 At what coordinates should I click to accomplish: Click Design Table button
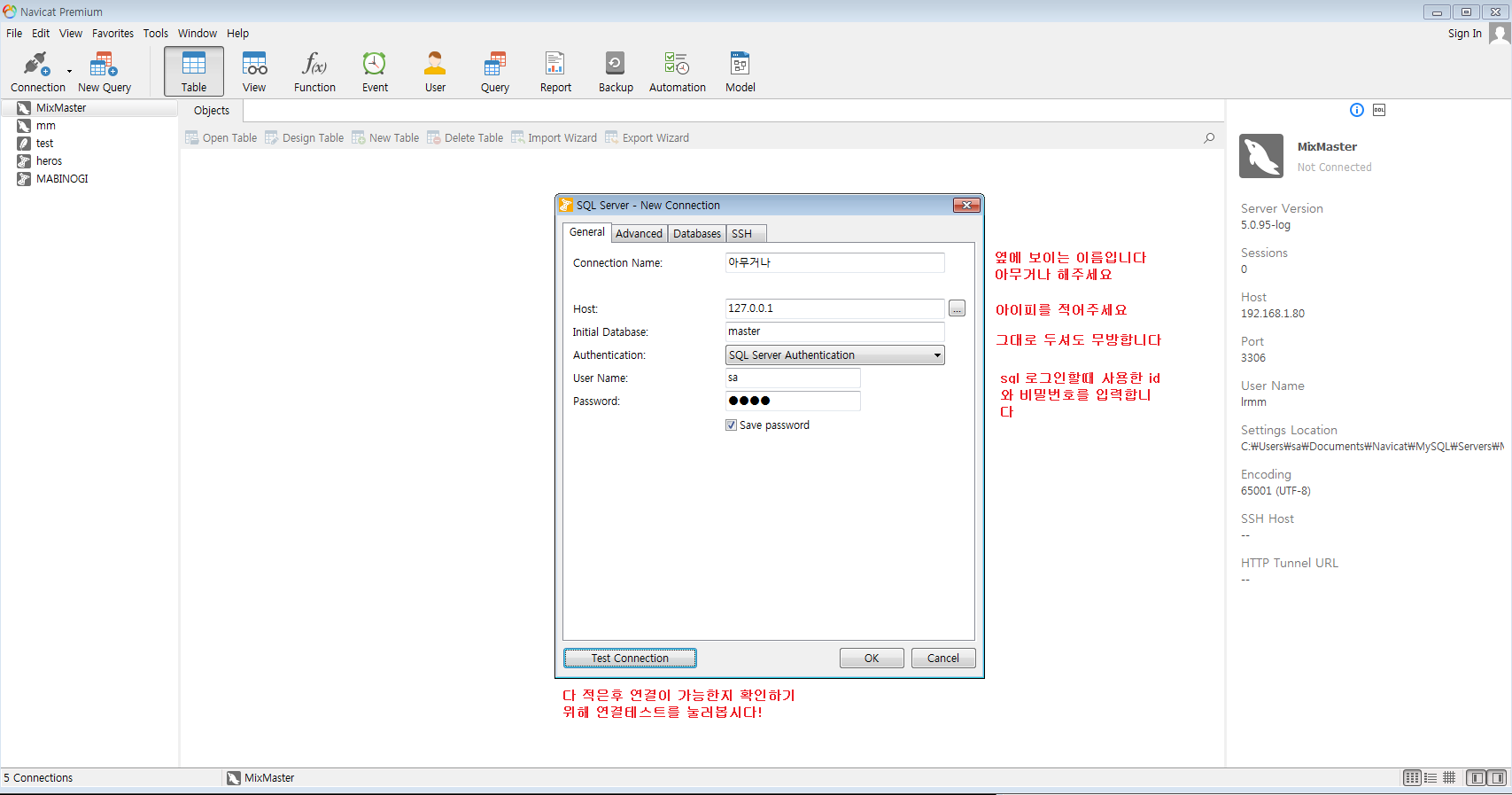pos(304,137)
